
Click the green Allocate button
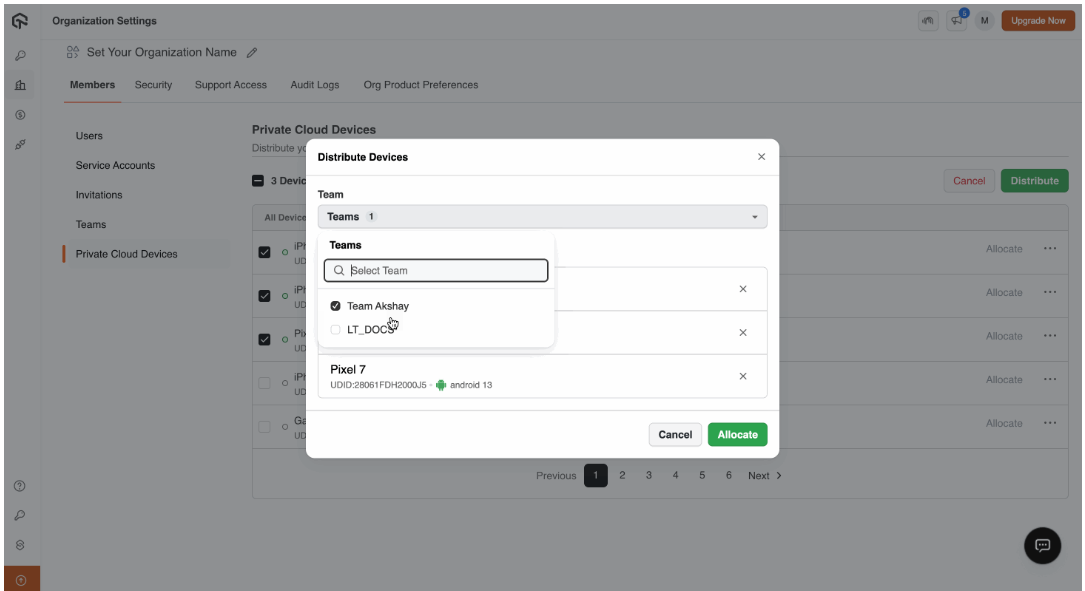[x=737, y=434]
